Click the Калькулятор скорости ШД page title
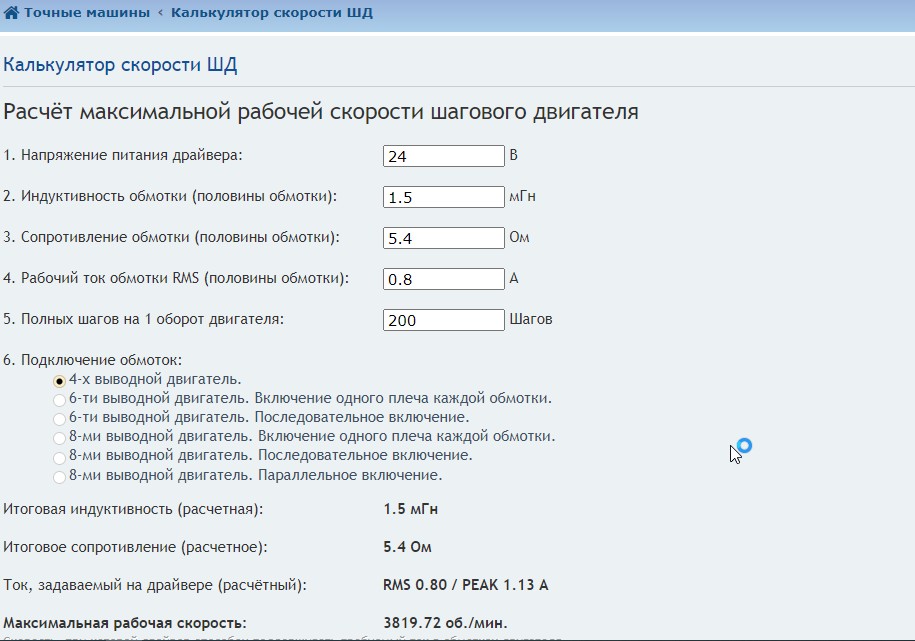This screenshot has width=915, height=641. click(120, 66)
